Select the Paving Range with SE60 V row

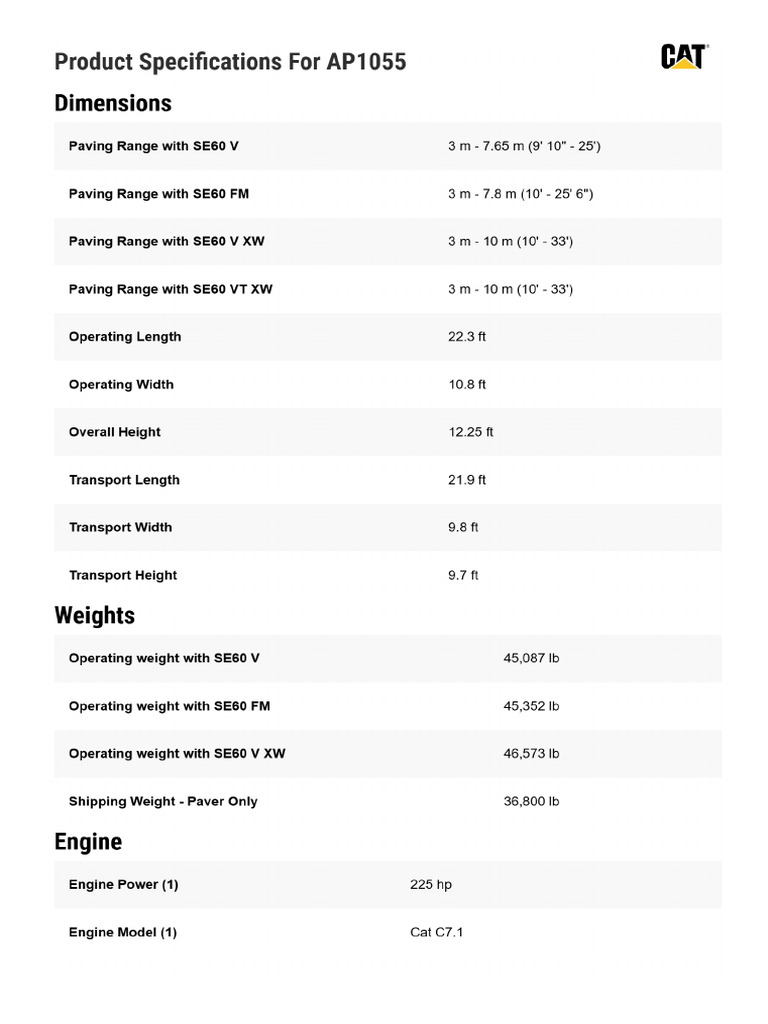[388, 146]
